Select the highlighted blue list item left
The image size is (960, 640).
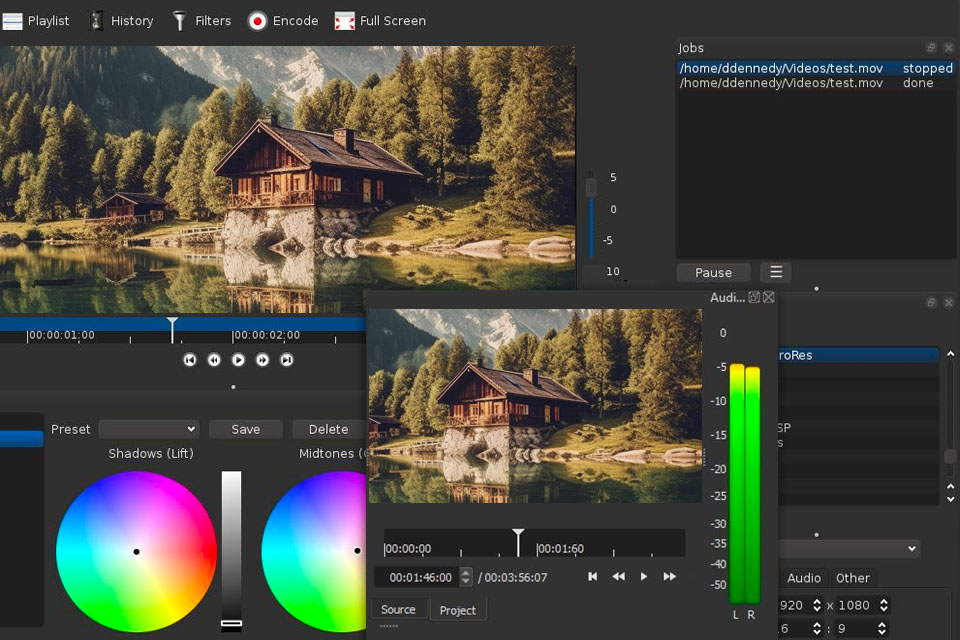click(21, 439)
